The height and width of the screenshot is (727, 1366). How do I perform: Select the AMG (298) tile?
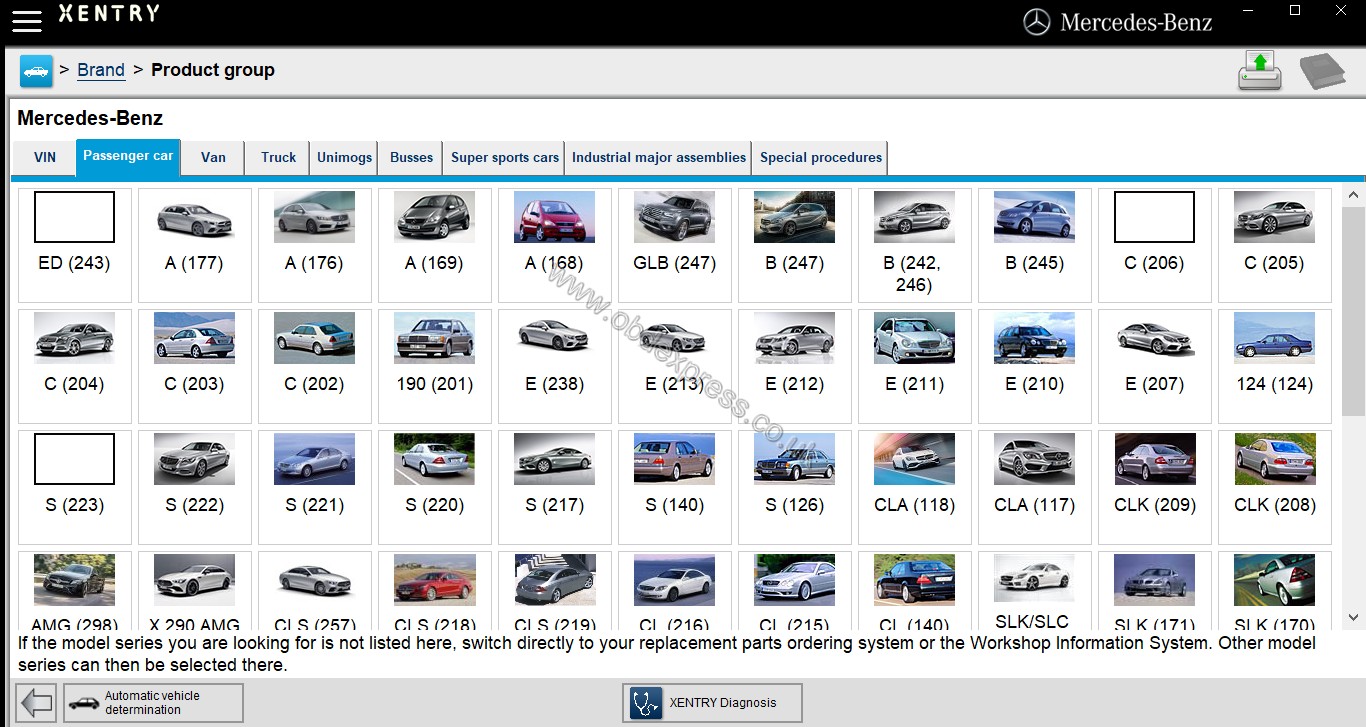point(75,590)
